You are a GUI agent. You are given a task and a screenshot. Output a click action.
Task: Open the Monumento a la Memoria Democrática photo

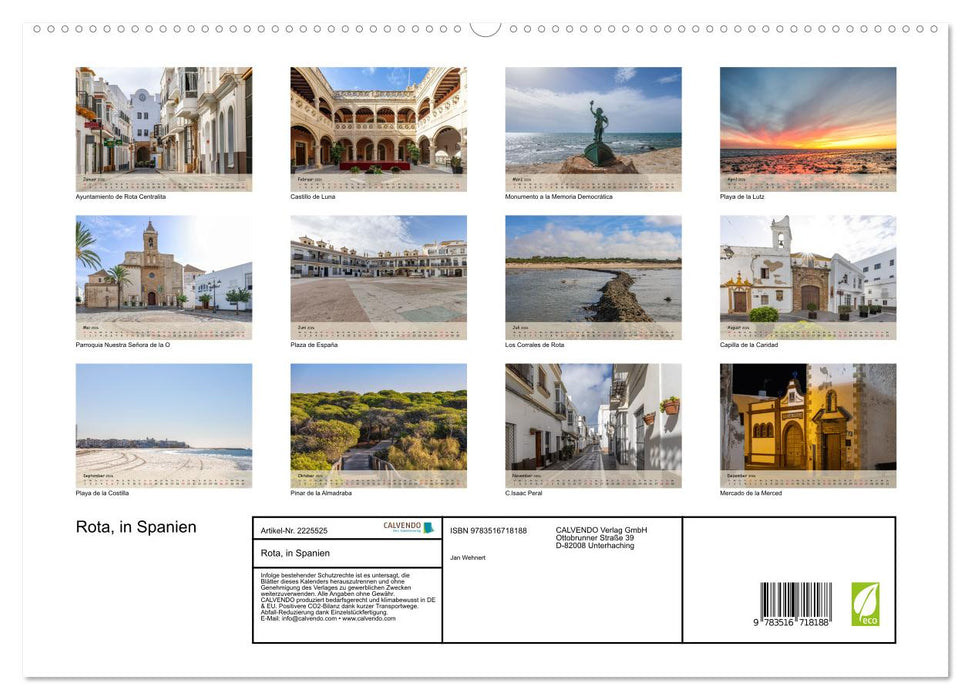tap(594, 125)
